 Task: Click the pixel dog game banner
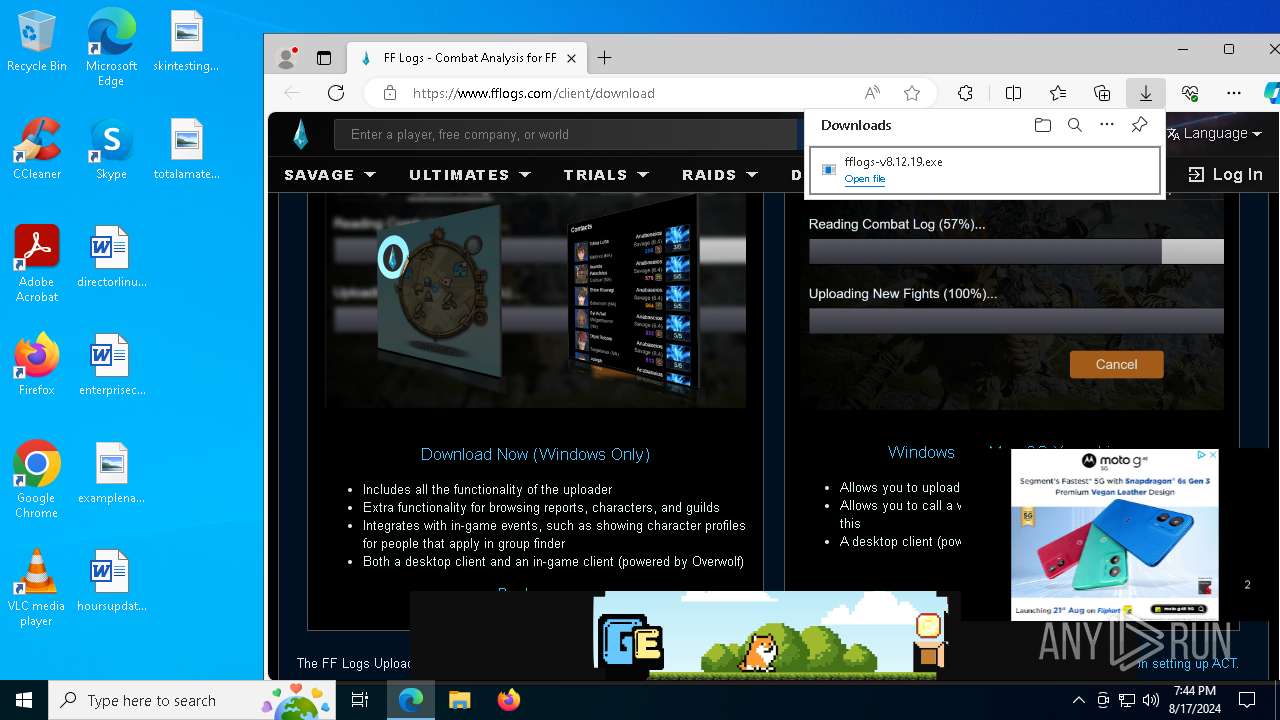point(770,636)
